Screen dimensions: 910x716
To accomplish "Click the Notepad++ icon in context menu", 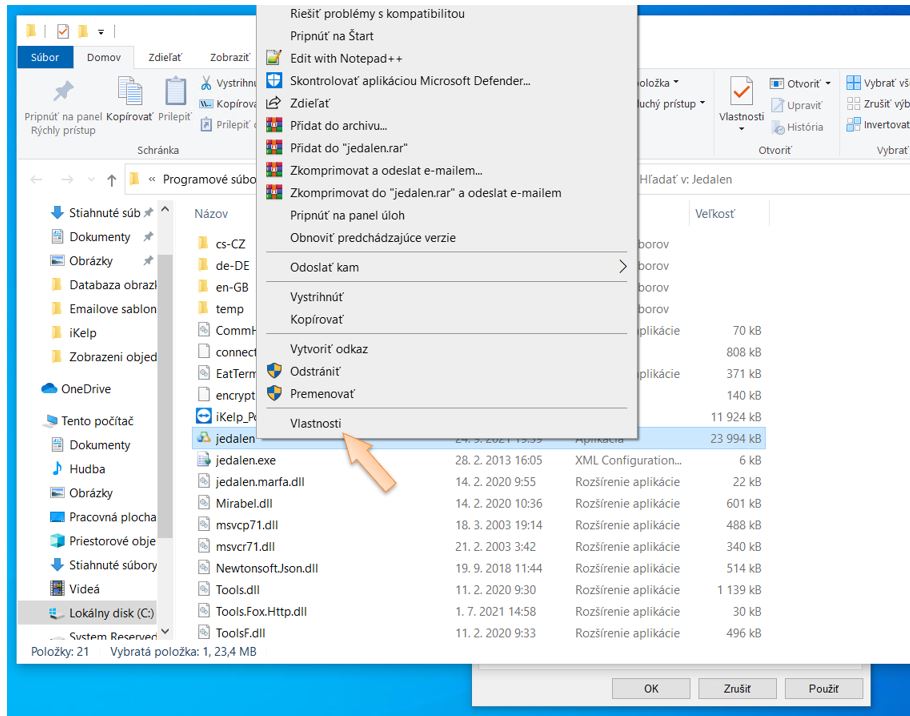I will click(x=274, y=58).
